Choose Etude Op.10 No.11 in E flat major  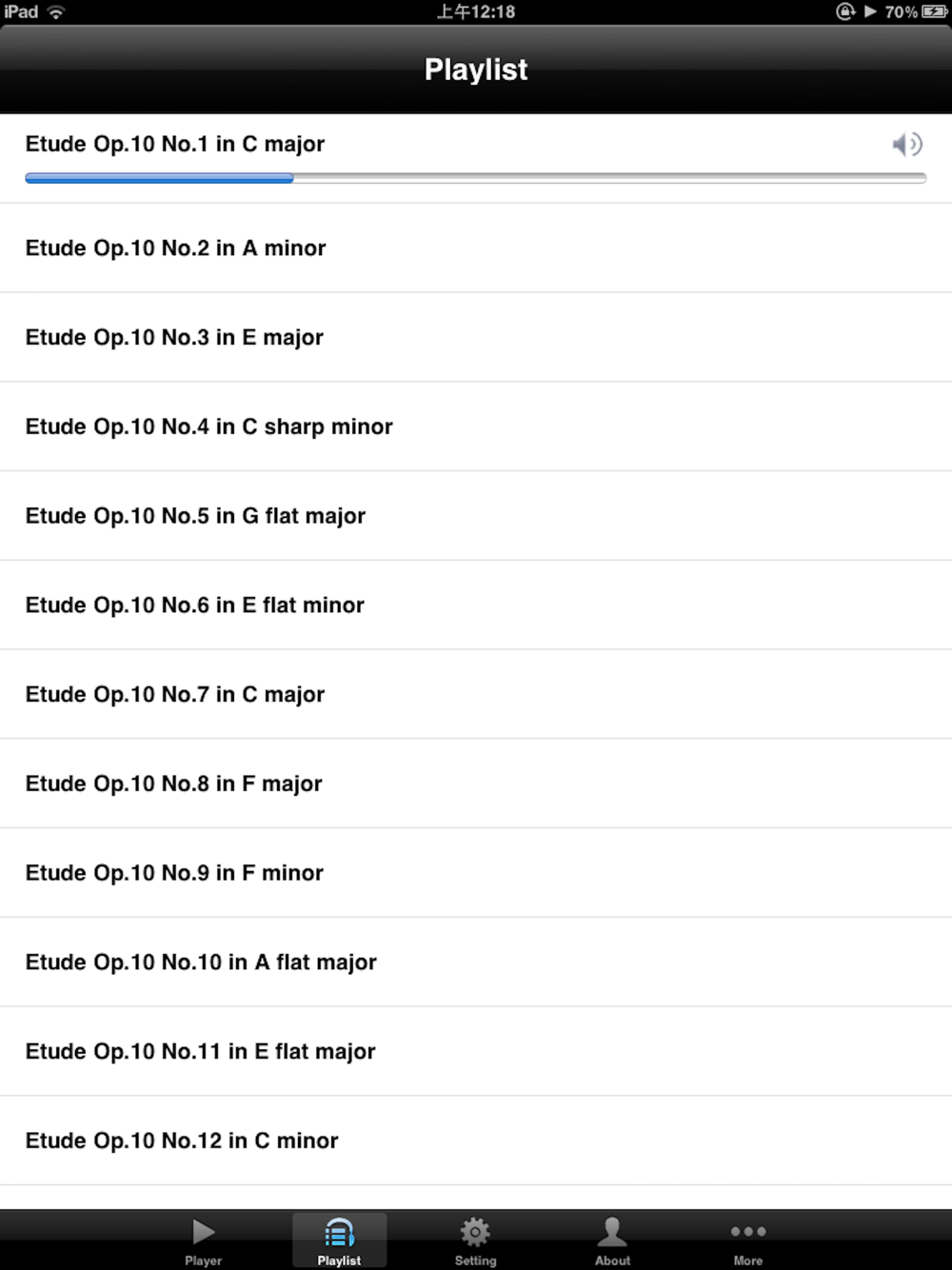click(x=200, y=1052)
